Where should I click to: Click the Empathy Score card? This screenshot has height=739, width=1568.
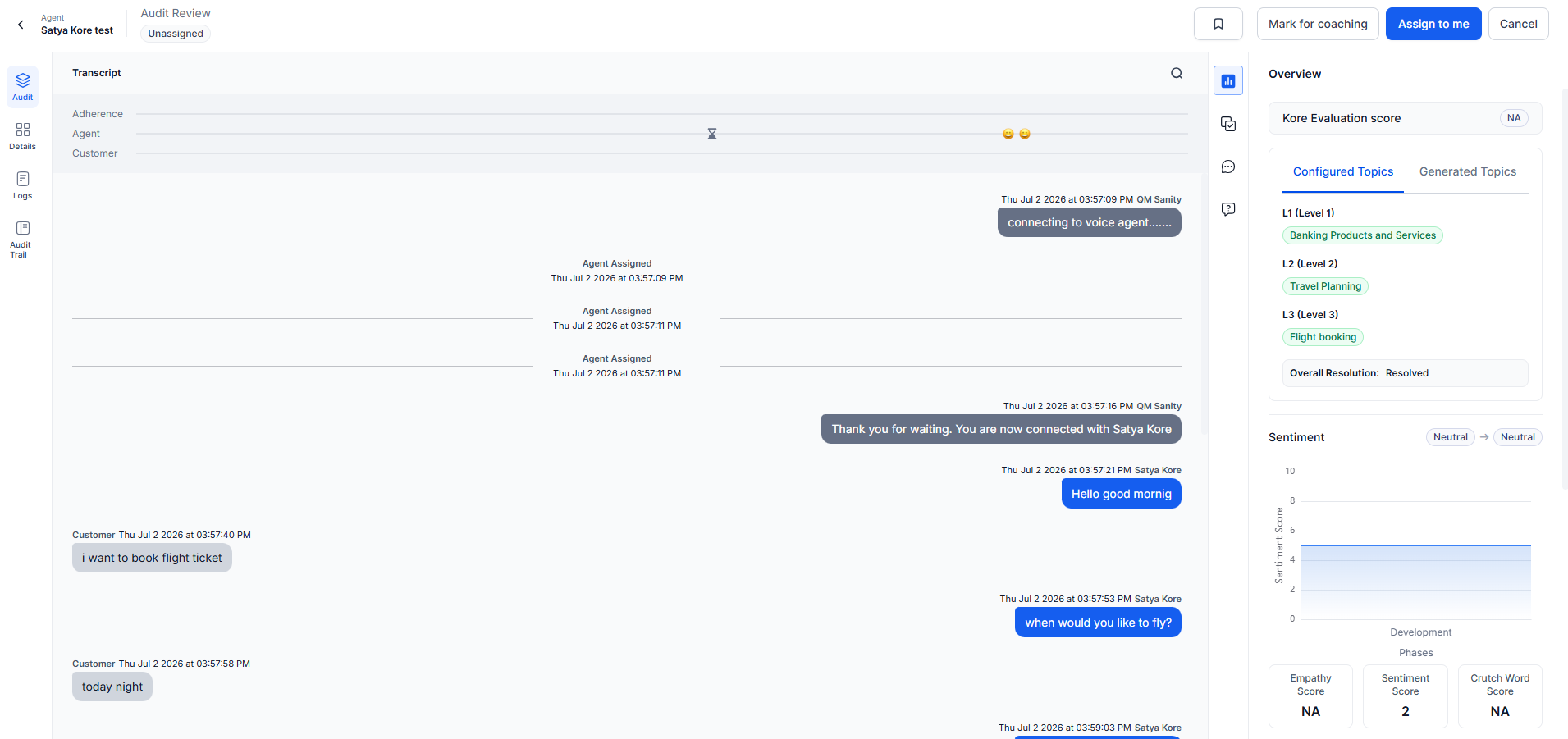[1310, 696]
